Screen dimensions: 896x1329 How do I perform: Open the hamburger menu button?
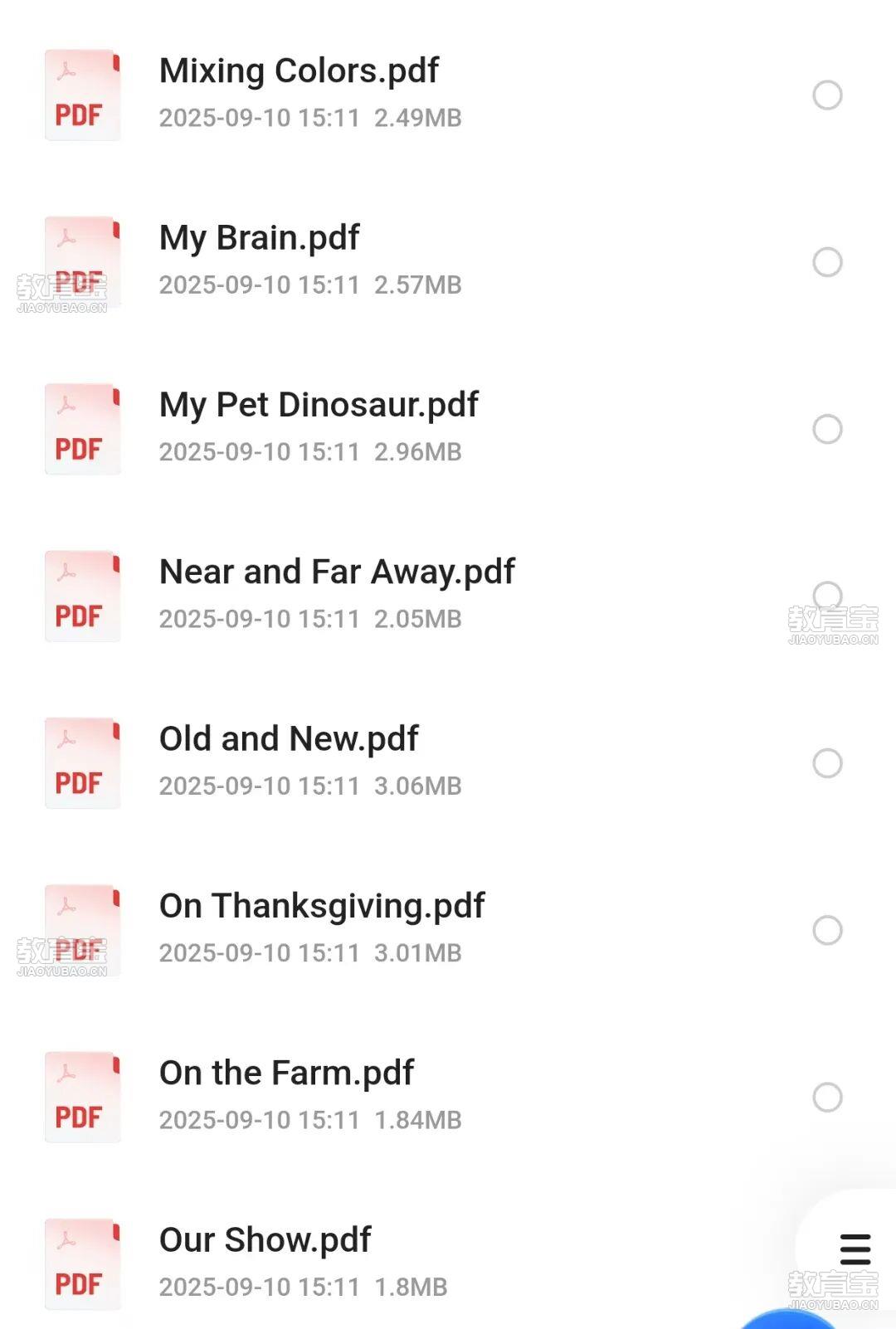click(855, 1249)
